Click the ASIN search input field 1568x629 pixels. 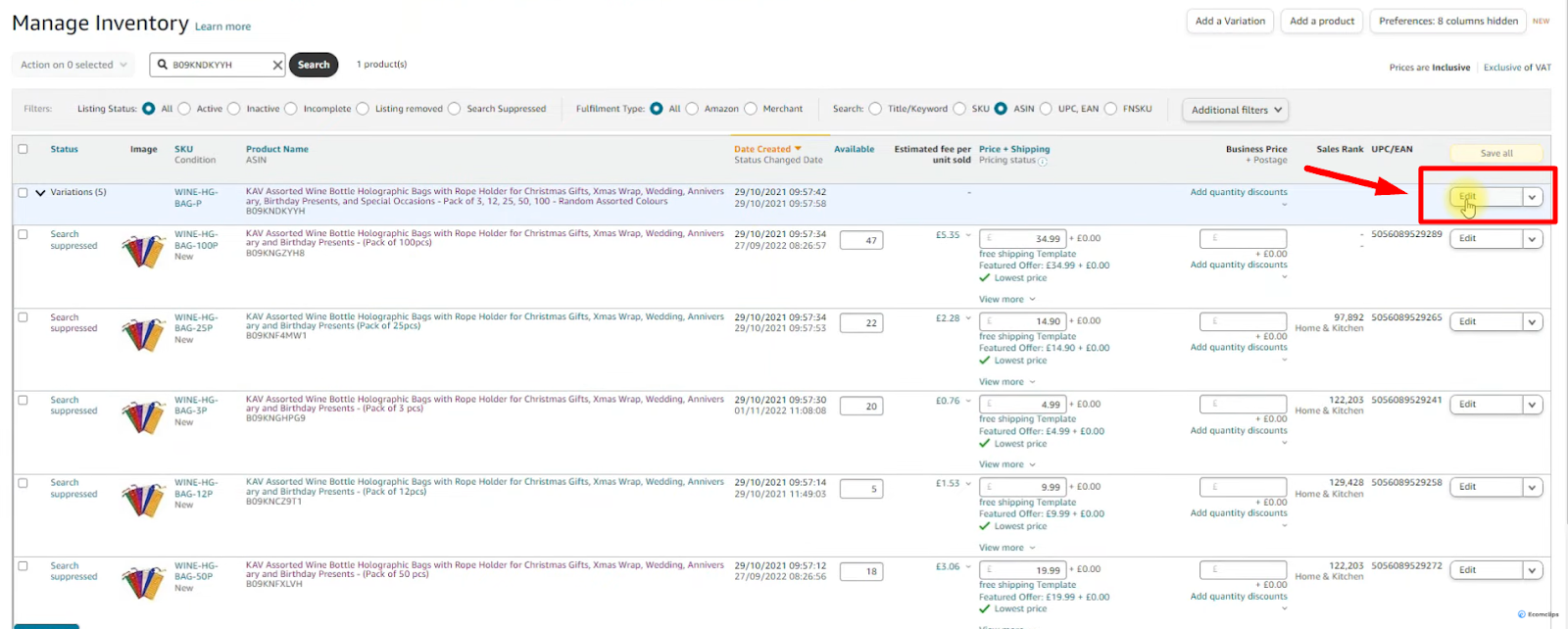point(219,65)
